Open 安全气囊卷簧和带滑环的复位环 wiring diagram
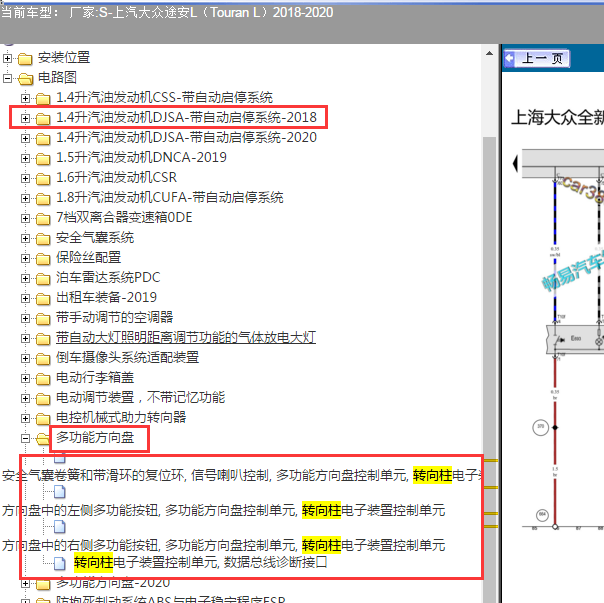Screen dimensions: 604x603 pos(242,475)
